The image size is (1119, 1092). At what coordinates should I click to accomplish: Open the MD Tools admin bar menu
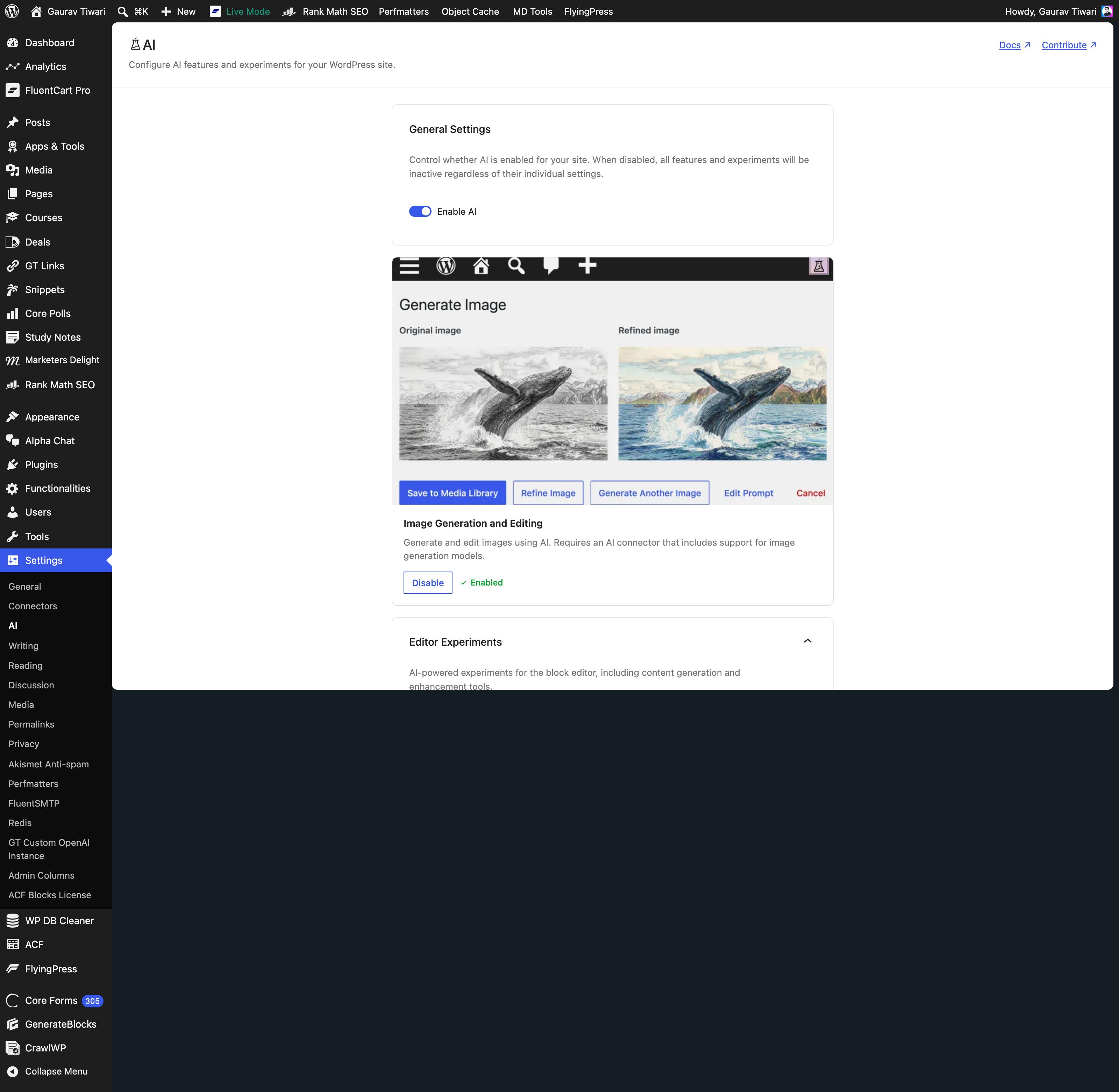(533, 12)
